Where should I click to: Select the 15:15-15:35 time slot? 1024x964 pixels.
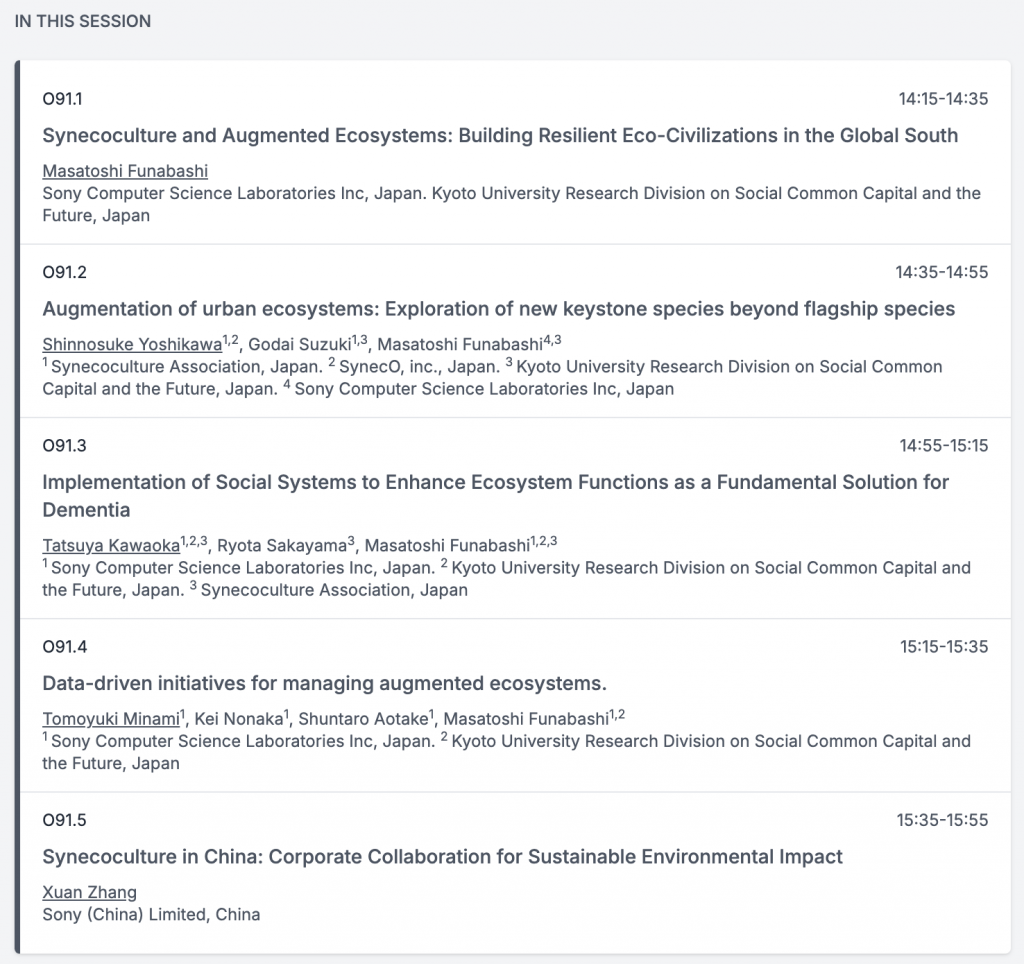point(943,647)
